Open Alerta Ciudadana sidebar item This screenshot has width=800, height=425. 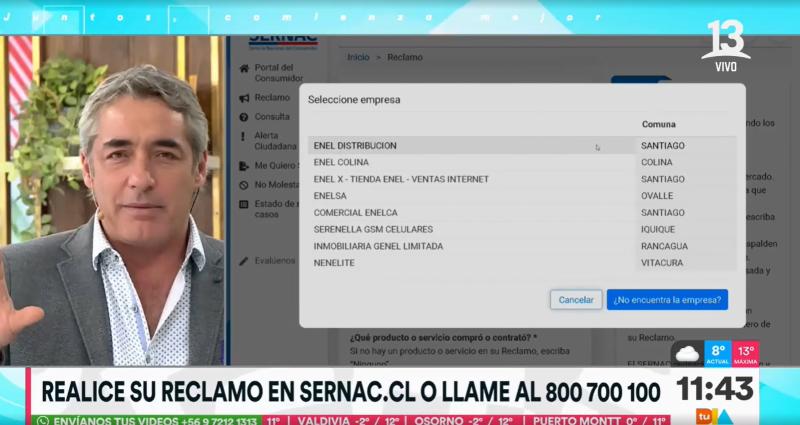coord(276,141)
